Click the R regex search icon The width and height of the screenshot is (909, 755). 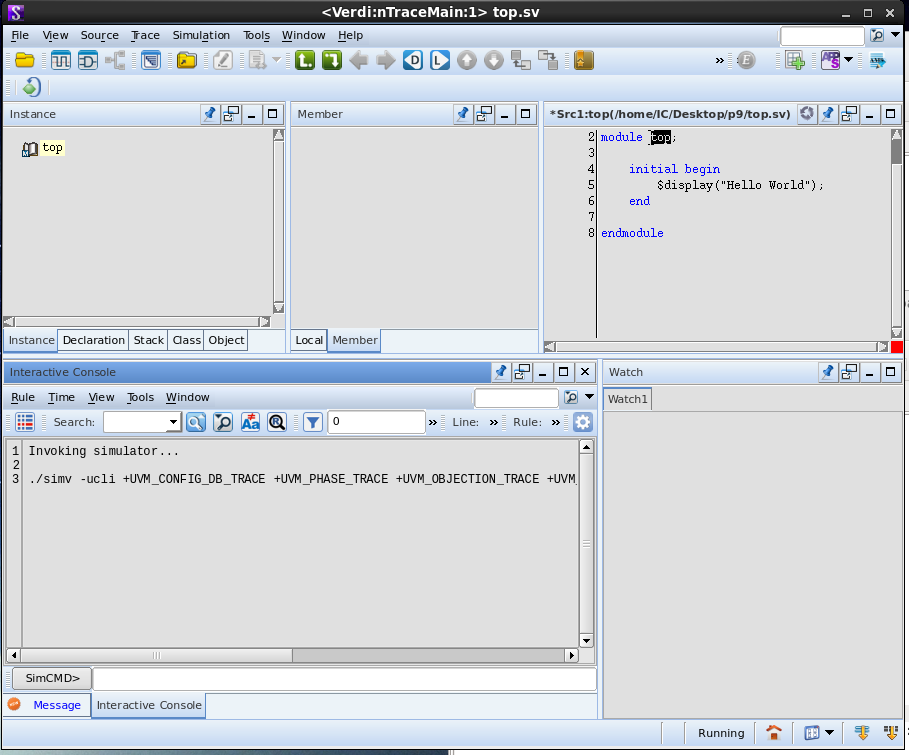(x=277, y=422)
